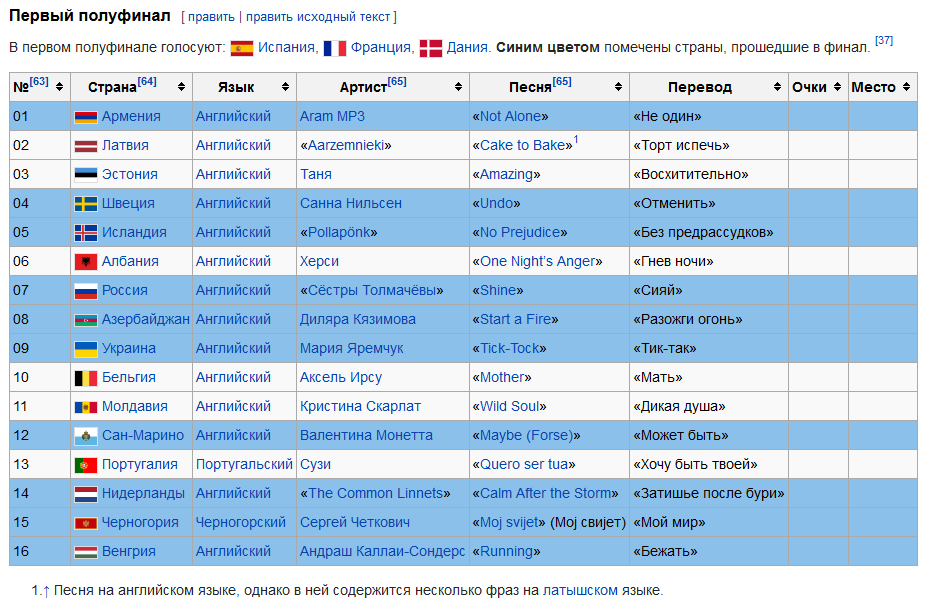925x601 pixels.
Task: Click the Belgium flag icon
Action: (x=85, y=378)
